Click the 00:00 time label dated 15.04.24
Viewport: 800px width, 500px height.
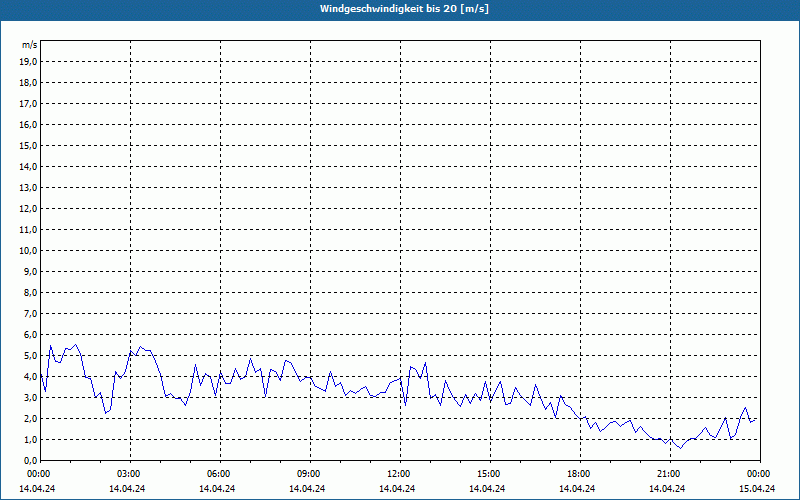click(x=759, y=474)
